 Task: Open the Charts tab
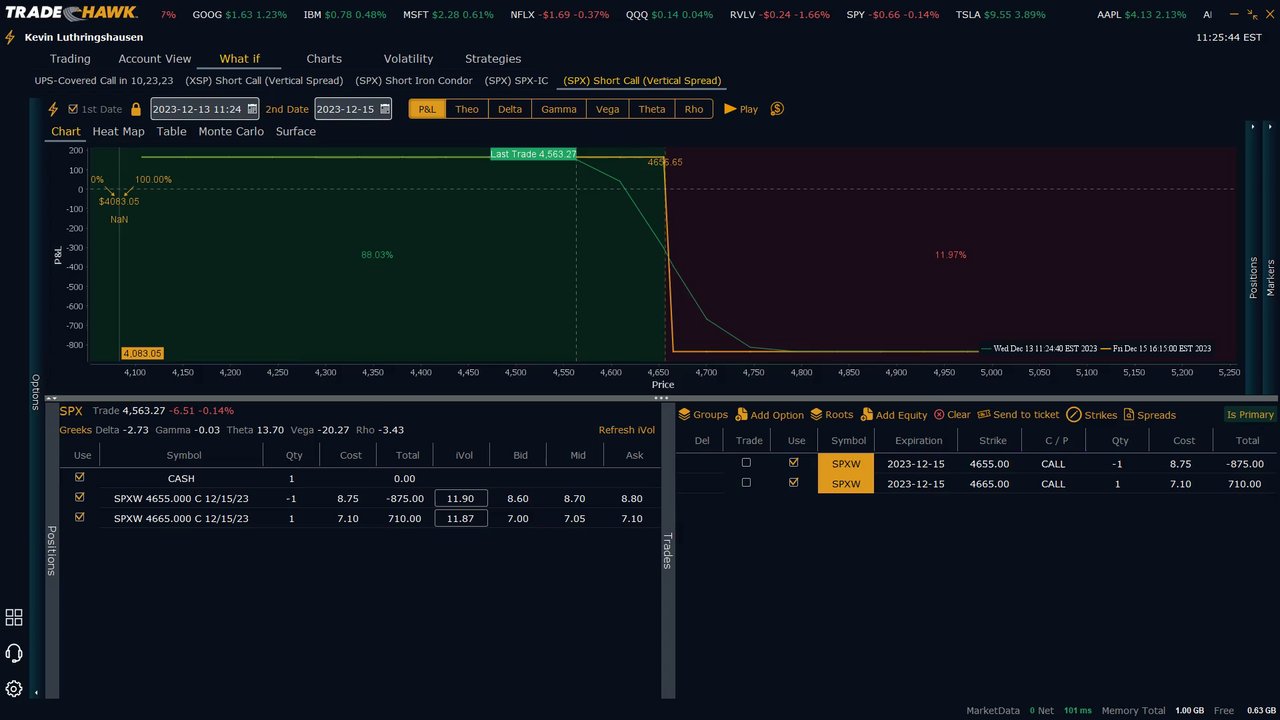point(324,59)
